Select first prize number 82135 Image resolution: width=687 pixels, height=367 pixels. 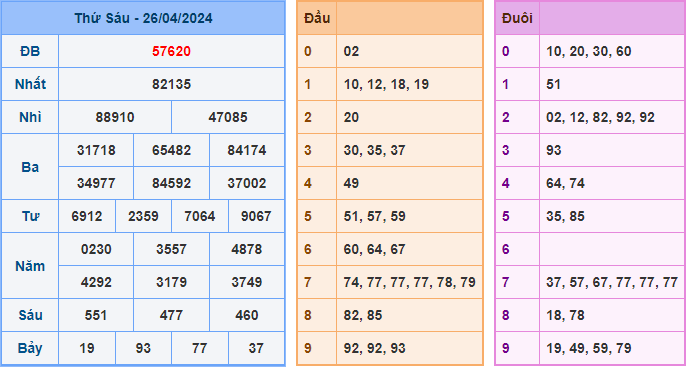171,84
